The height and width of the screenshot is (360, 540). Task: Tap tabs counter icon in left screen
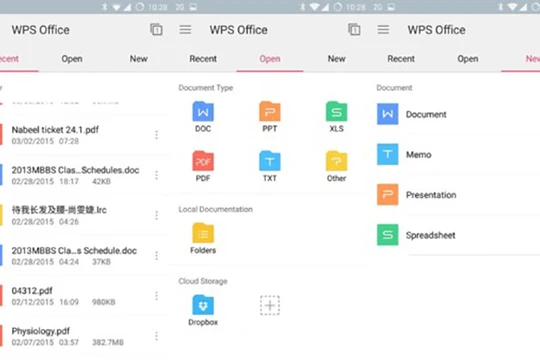click(x=156, y=30)
